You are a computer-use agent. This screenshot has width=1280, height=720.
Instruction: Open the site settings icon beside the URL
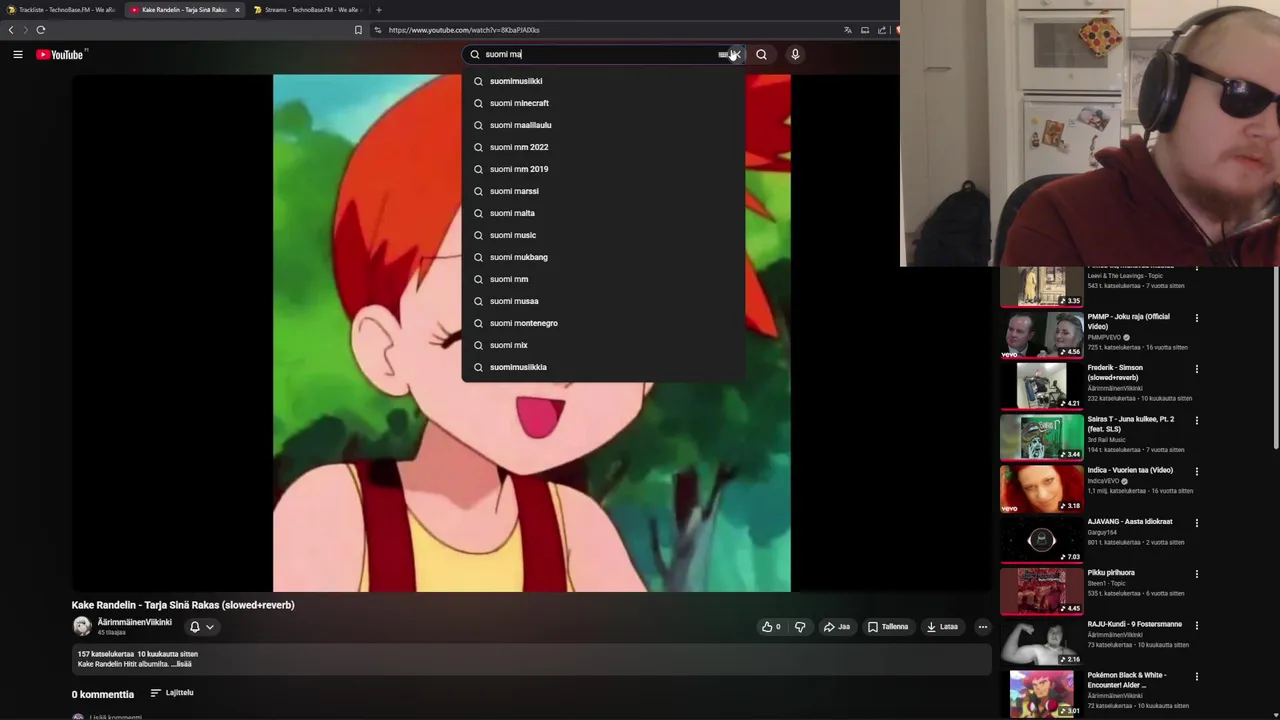pos(378,30)
